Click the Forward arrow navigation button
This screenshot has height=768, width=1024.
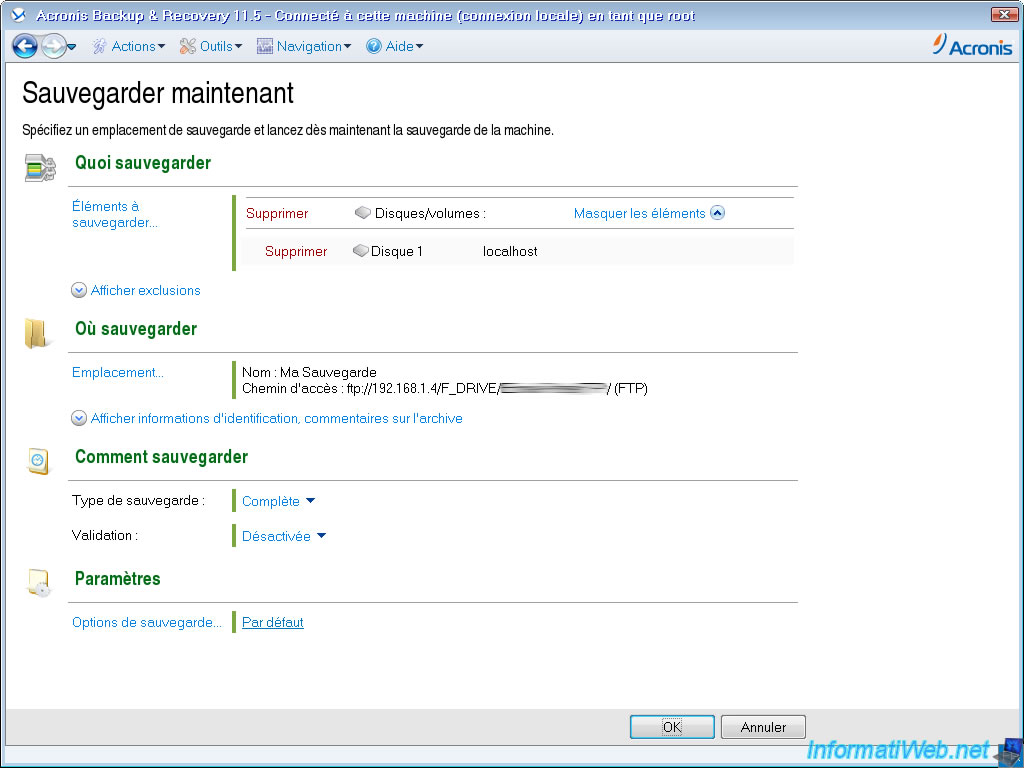point(53,46)
